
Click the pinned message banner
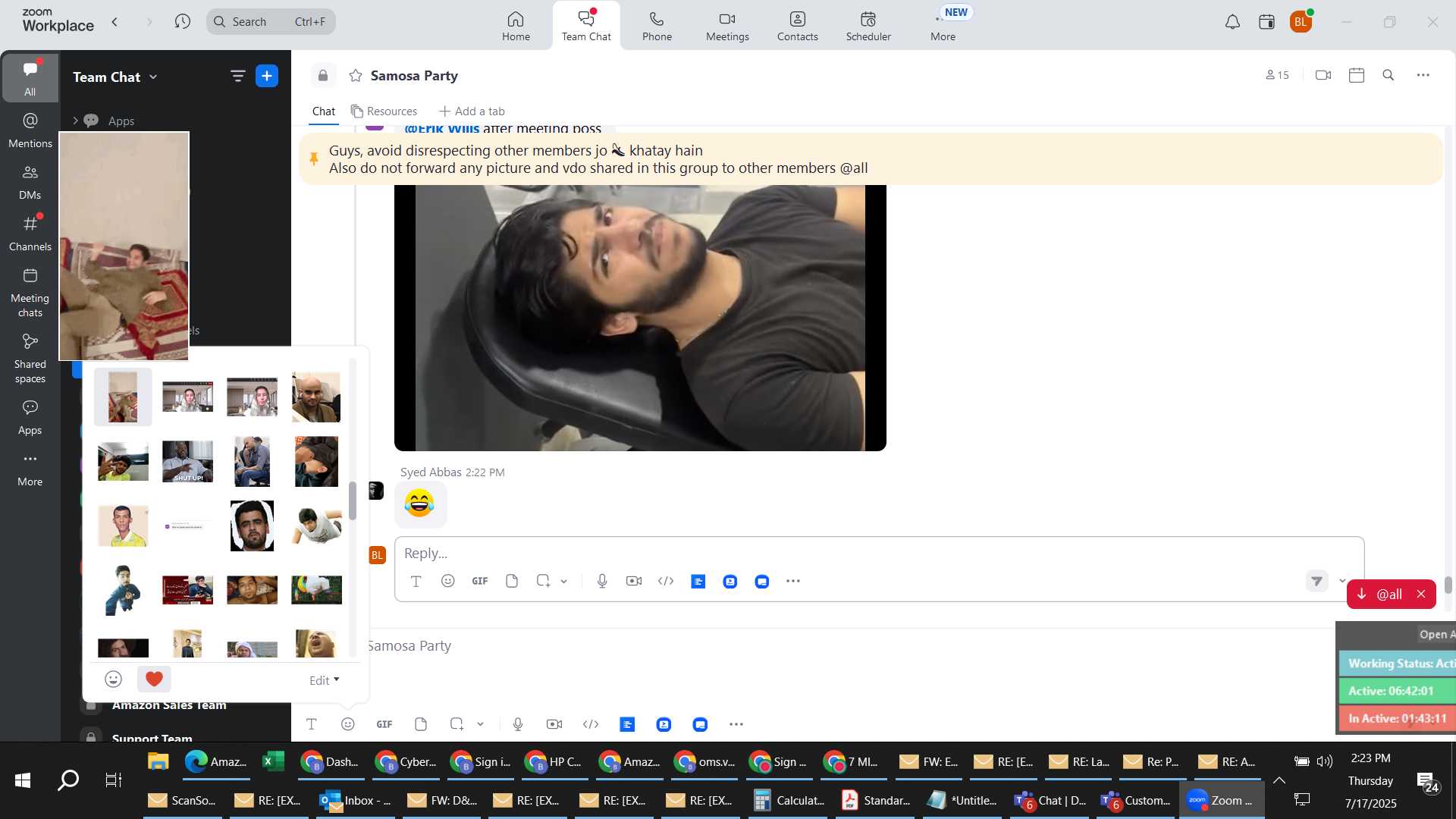(x=871, y=159)
